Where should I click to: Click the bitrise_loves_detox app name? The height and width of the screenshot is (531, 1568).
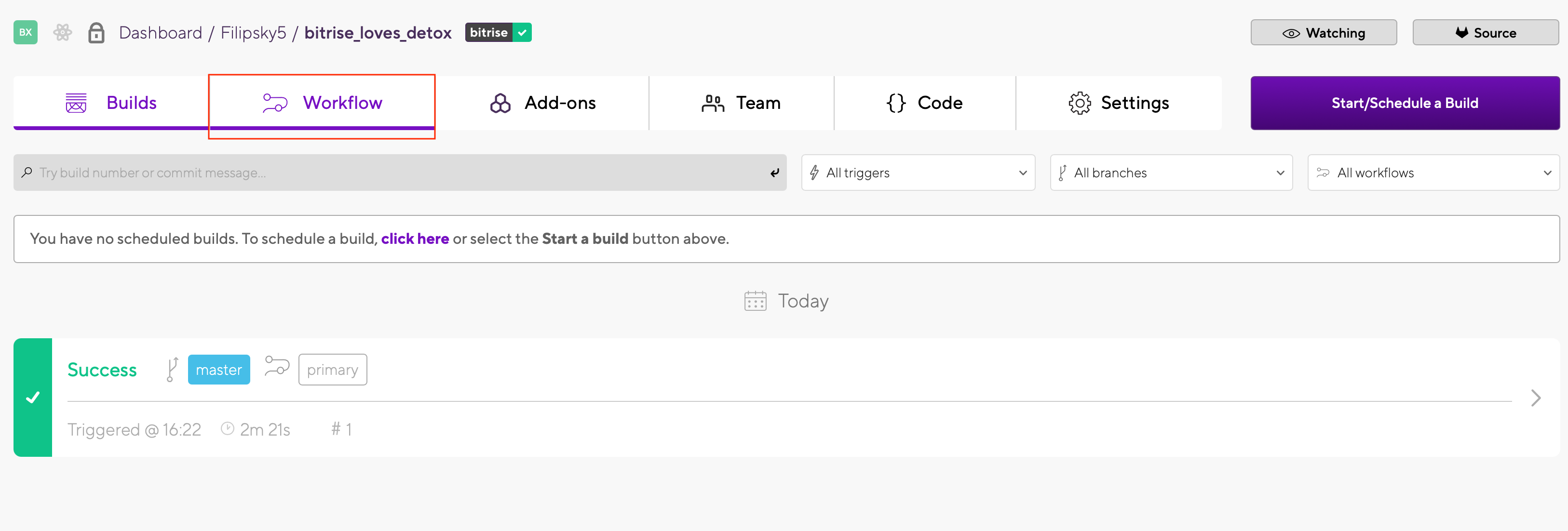378,33
